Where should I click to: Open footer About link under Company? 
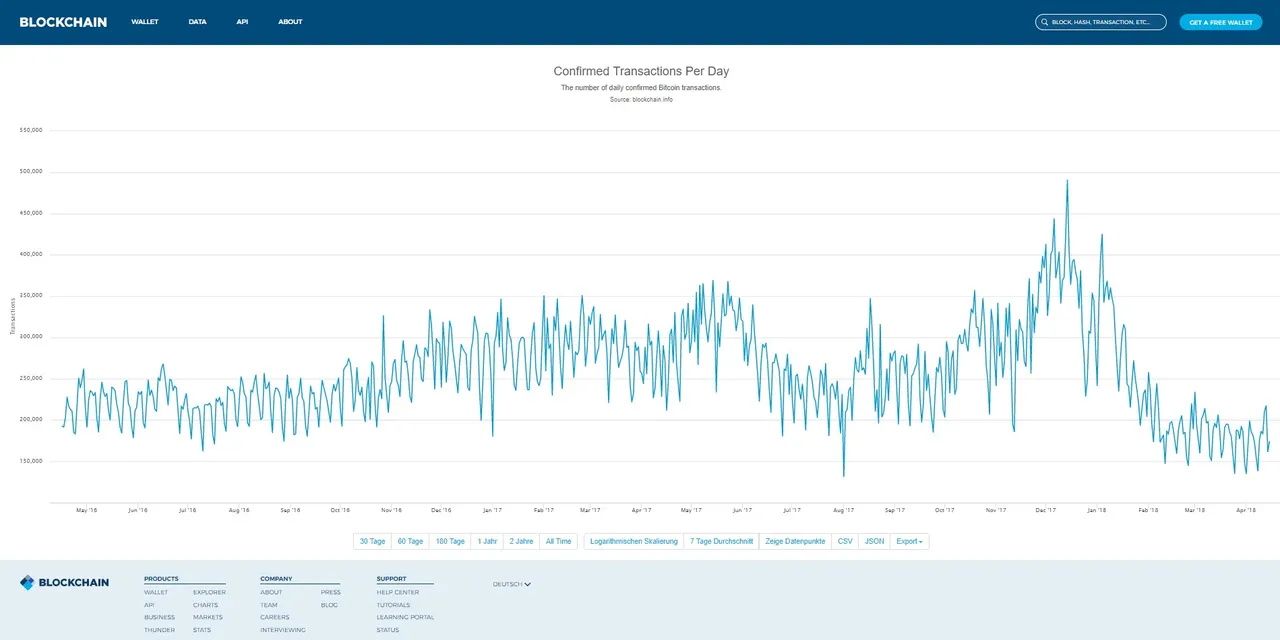(x=271, y=592)
